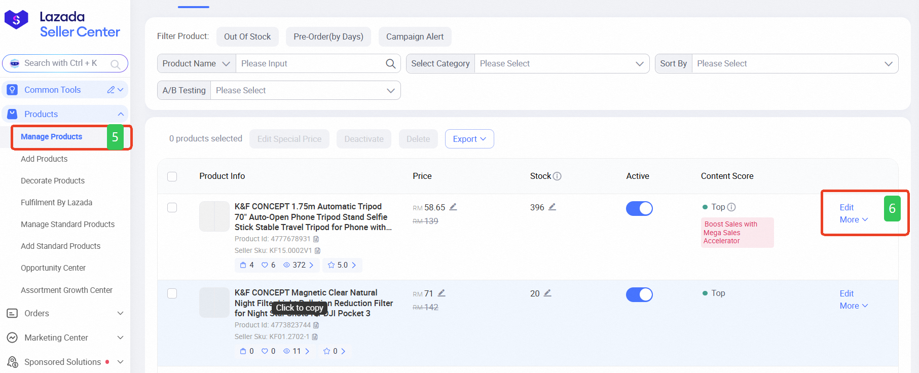
Task: Click the info icon next to Stock header
Action: click(557, 176)
